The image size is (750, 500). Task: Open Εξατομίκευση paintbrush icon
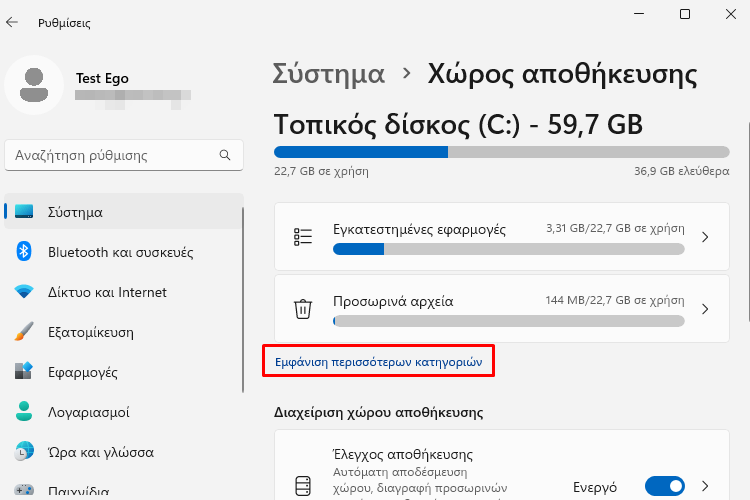coord(24,332)
